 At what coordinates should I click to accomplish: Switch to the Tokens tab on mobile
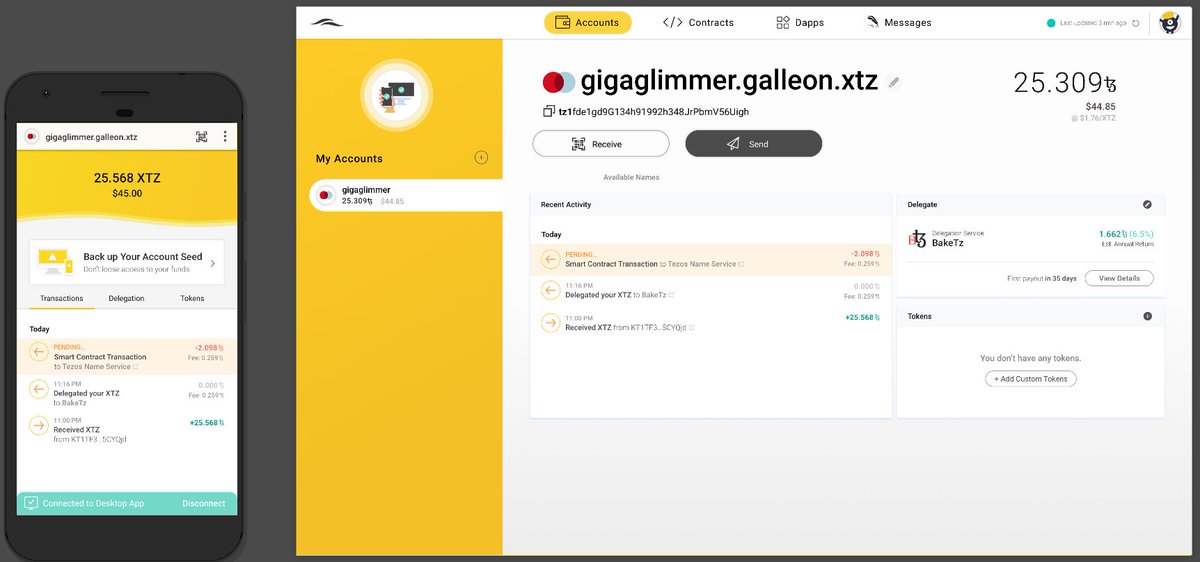pos(192,298)
